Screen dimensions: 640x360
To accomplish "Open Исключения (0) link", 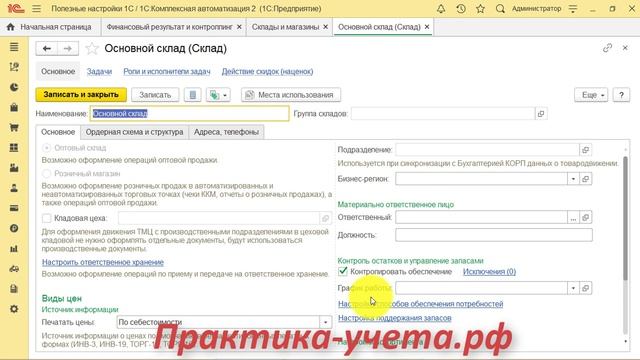I will 489,271.
